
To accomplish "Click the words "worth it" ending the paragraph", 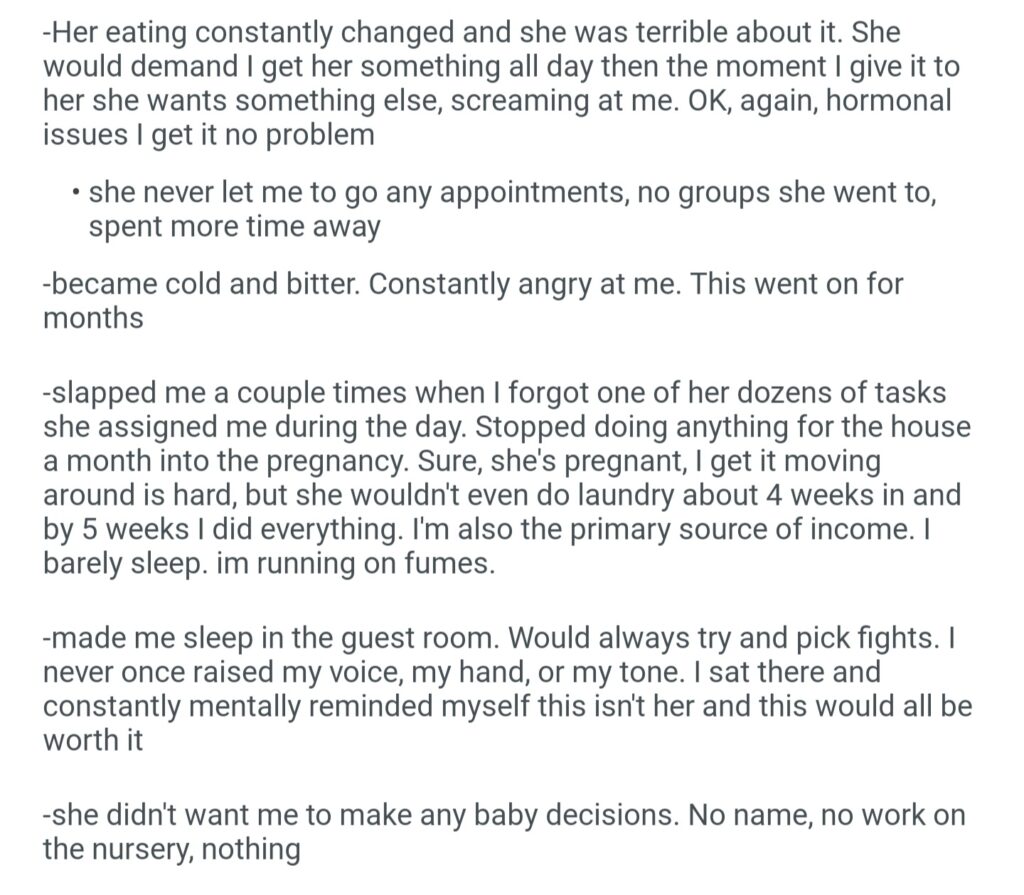I will tap(93, 741).
